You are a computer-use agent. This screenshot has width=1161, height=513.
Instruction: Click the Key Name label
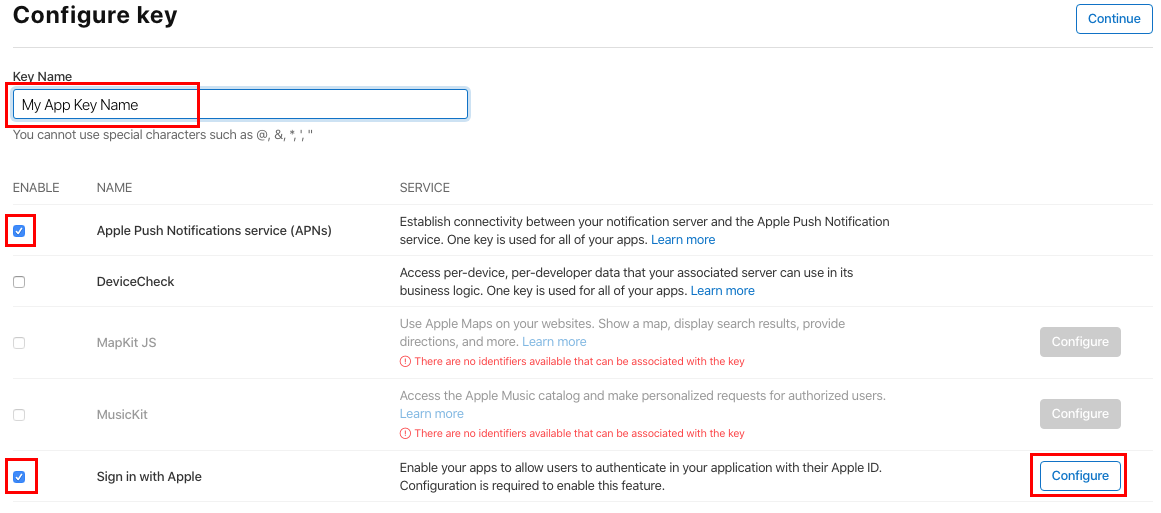pos(42,77)
